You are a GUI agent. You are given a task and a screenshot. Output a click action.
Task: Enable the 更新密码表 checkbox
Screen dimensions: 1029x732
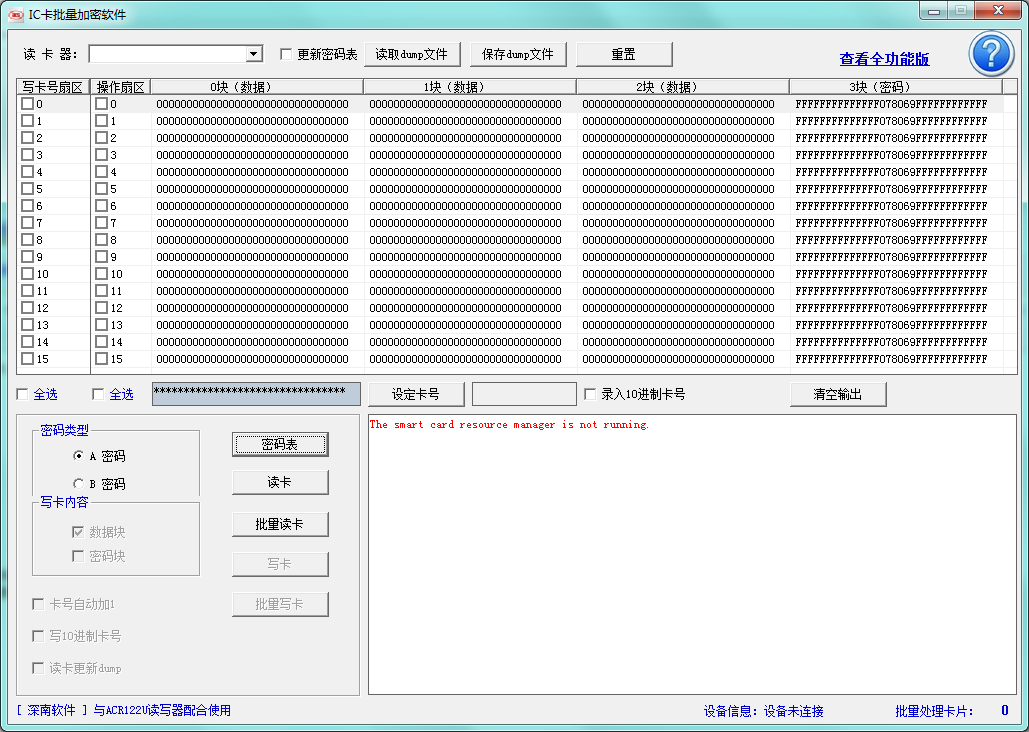pos(286,54)
